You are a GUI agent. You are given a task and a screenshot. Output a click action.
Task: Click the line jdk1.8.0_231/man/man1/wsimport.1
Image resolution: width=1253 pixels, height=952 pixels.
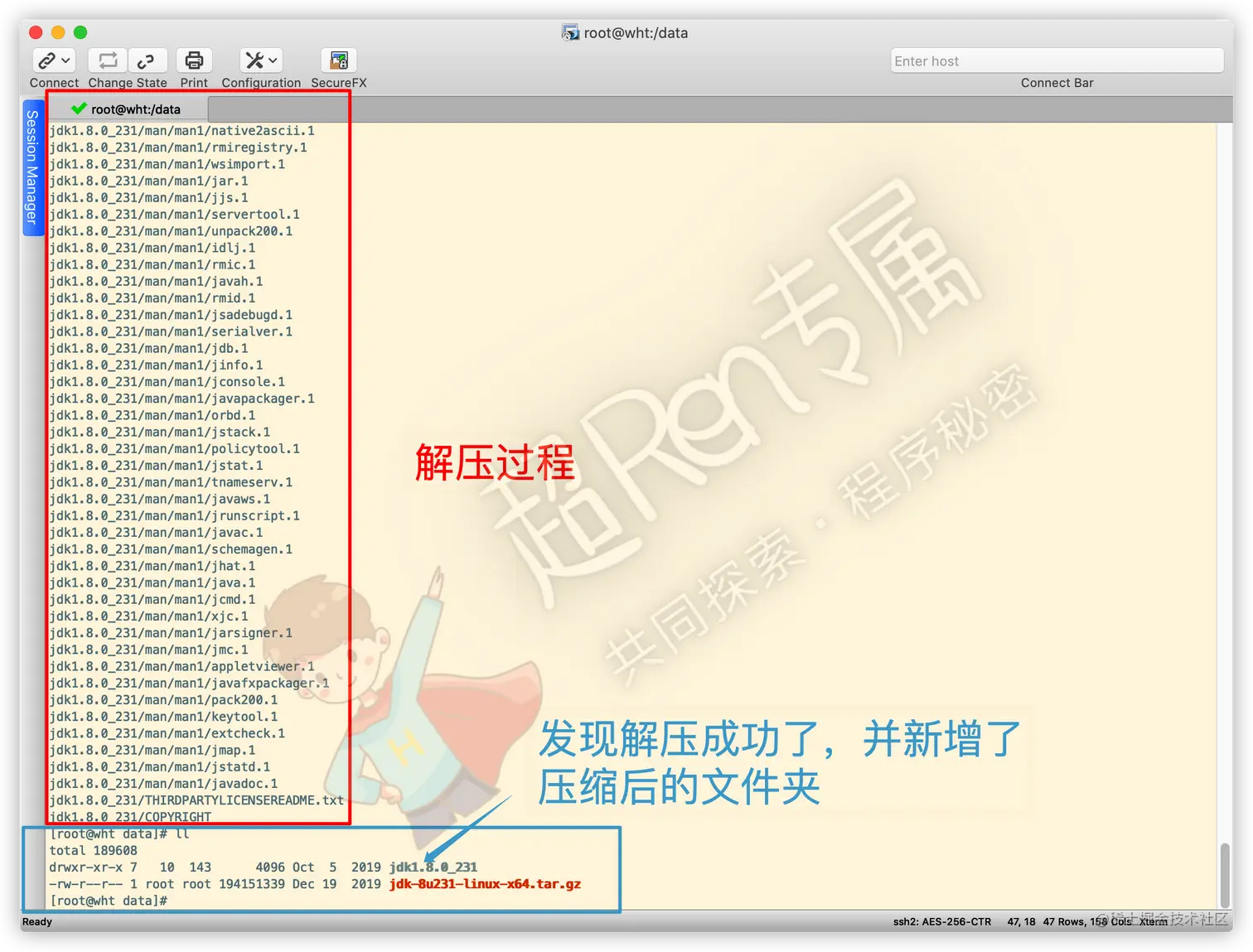coord(167,164)
